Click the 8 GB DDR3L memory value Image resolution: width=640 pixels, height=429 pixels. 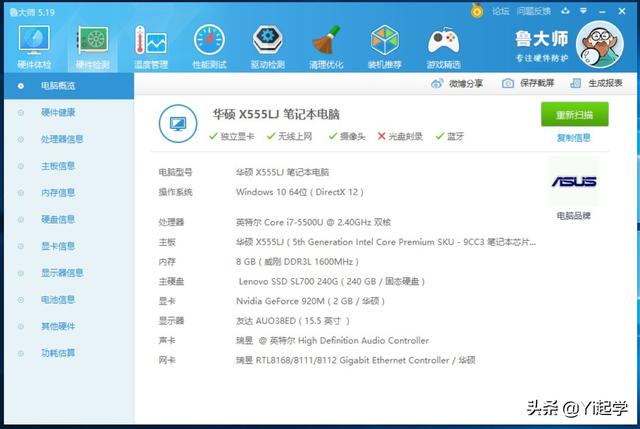tap(297, 262)
